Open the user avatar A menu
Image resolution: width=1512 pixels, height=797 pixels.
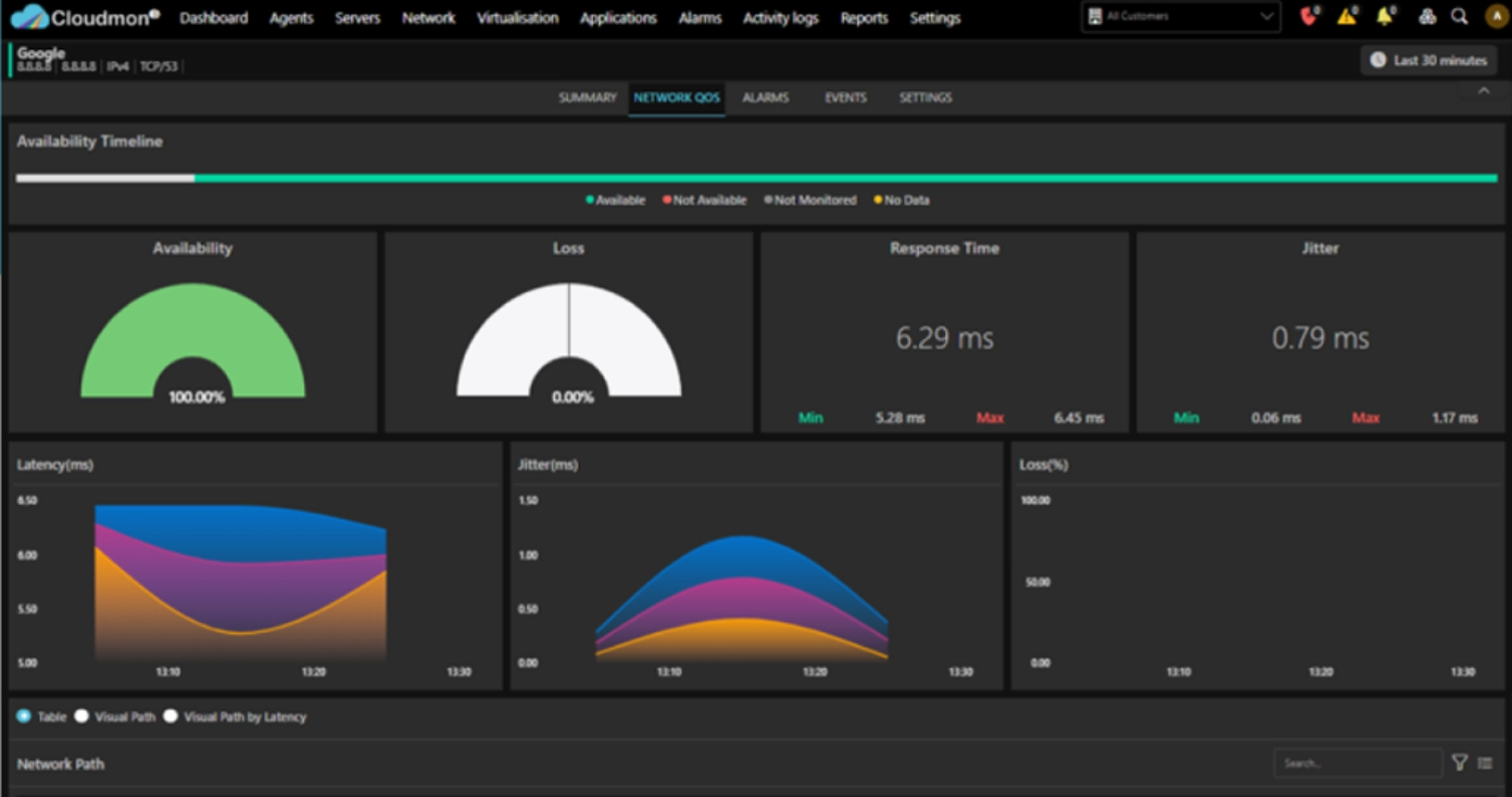[1495, 17]
